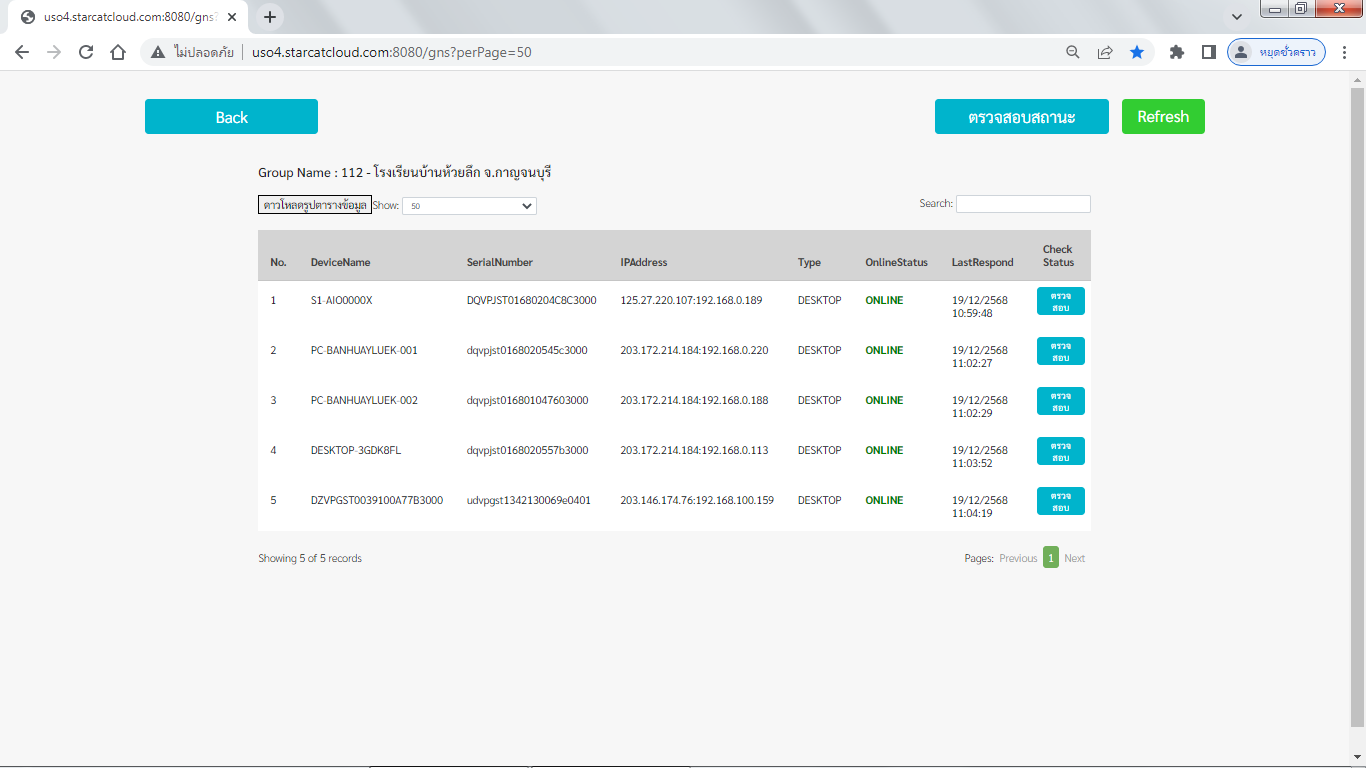Click the share page icon
This screenshot has width=1366, height=768.
click(x=1105, y=52)
